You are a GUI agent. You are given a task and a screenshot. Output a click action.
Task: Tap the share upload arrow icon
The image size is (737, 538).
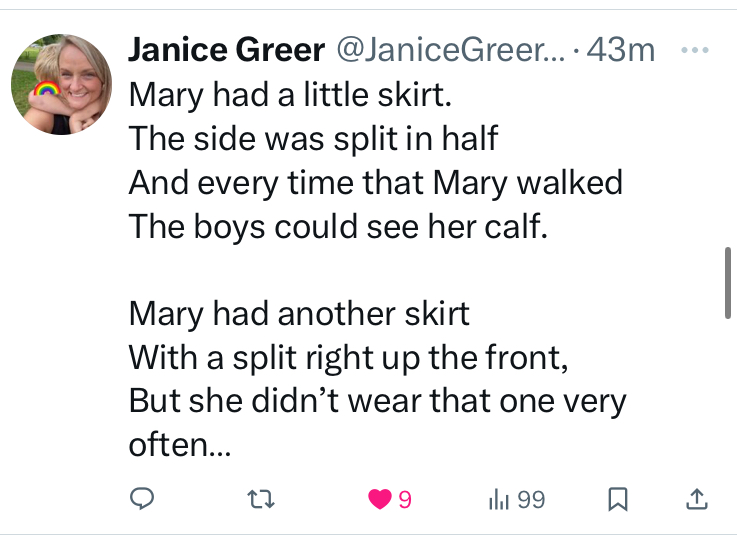pyautogui.click(x=699, y=499)
